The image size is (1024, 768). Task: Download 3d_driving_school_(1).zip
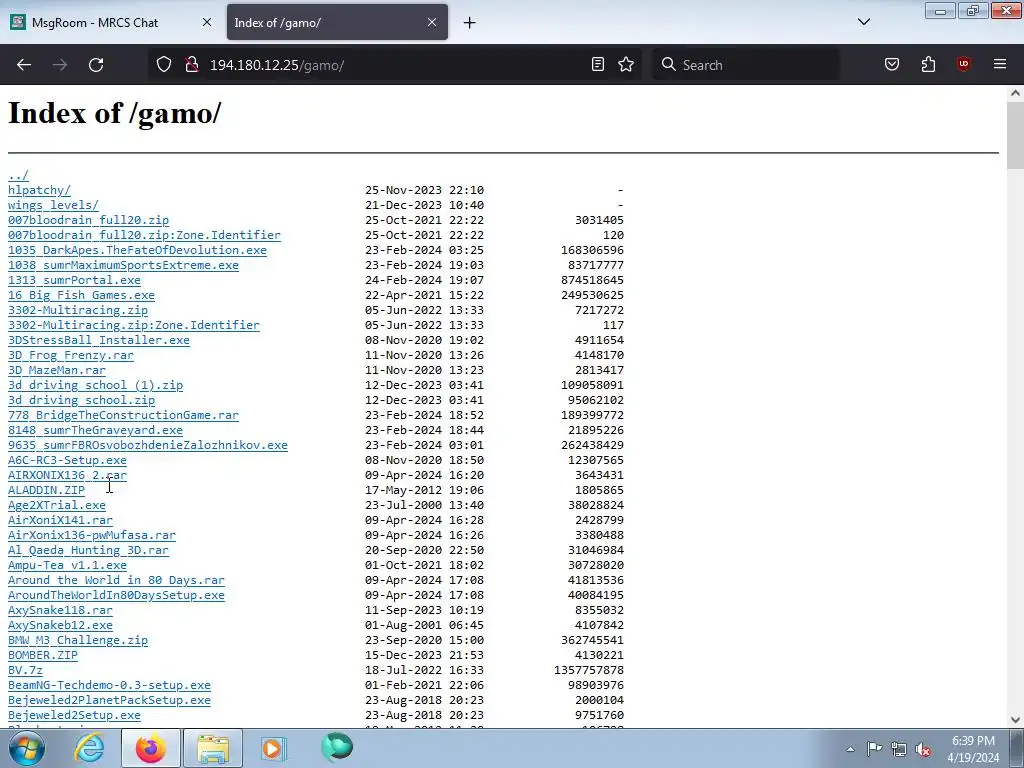click(x=95, y=385)
